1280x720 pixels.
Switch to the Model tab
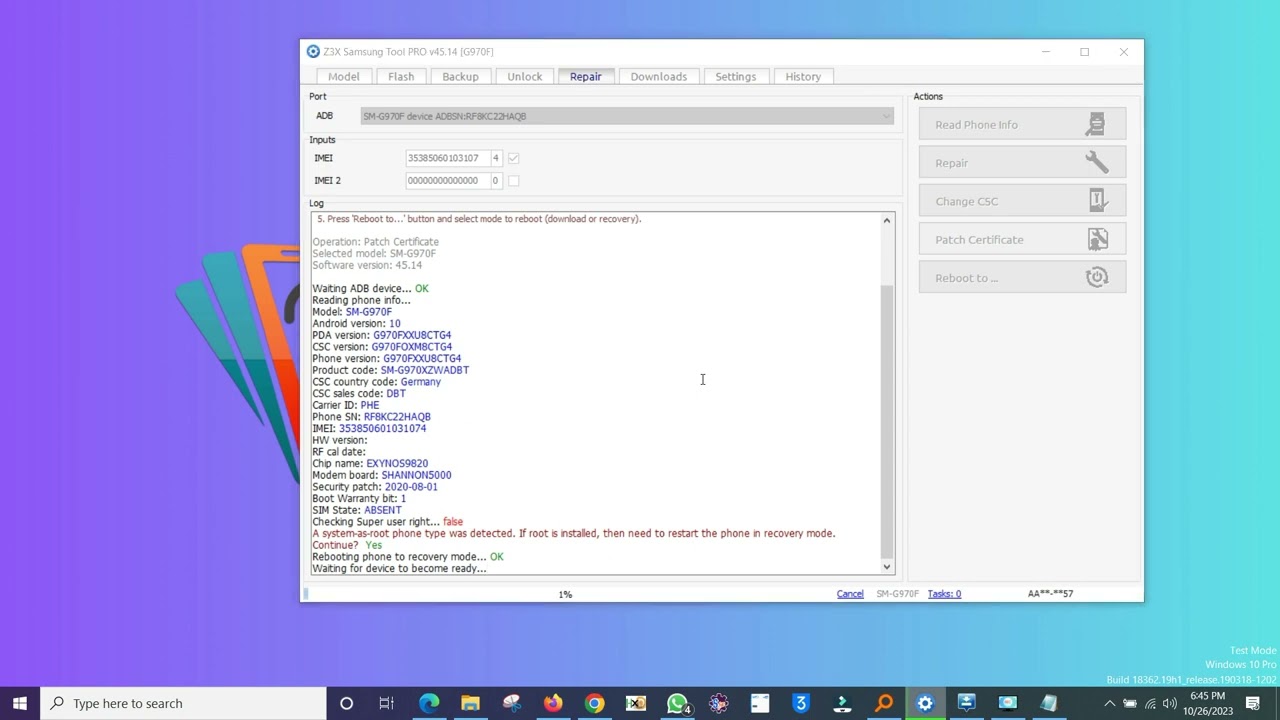343,77
